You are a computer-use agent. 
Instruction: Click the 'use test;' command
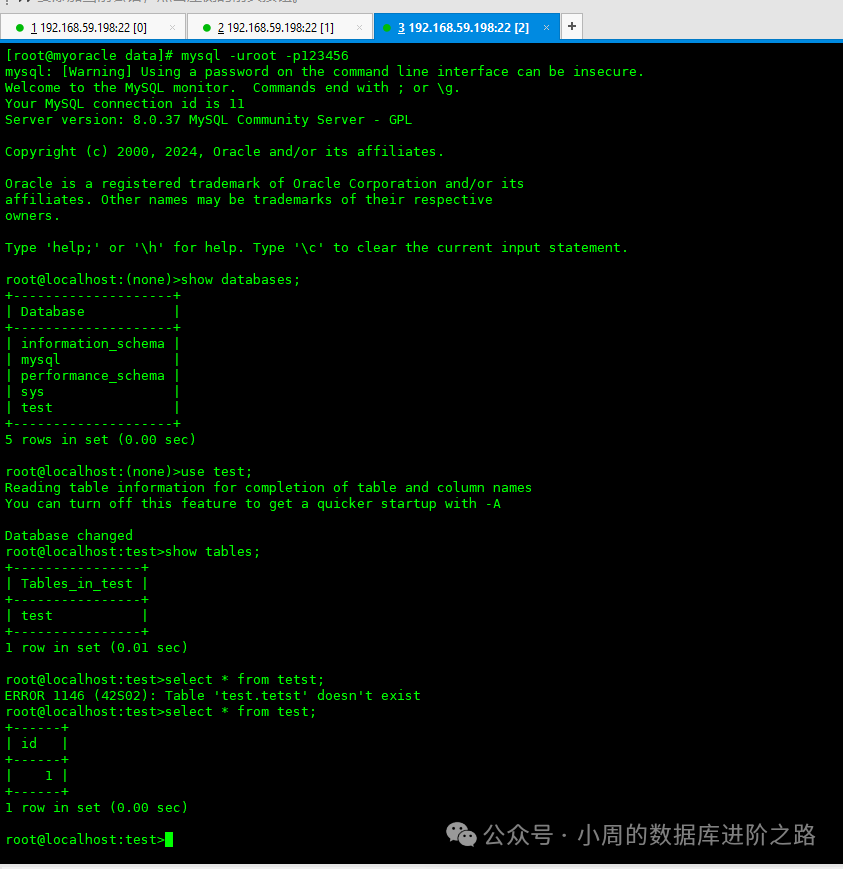[x=216, y=472]
